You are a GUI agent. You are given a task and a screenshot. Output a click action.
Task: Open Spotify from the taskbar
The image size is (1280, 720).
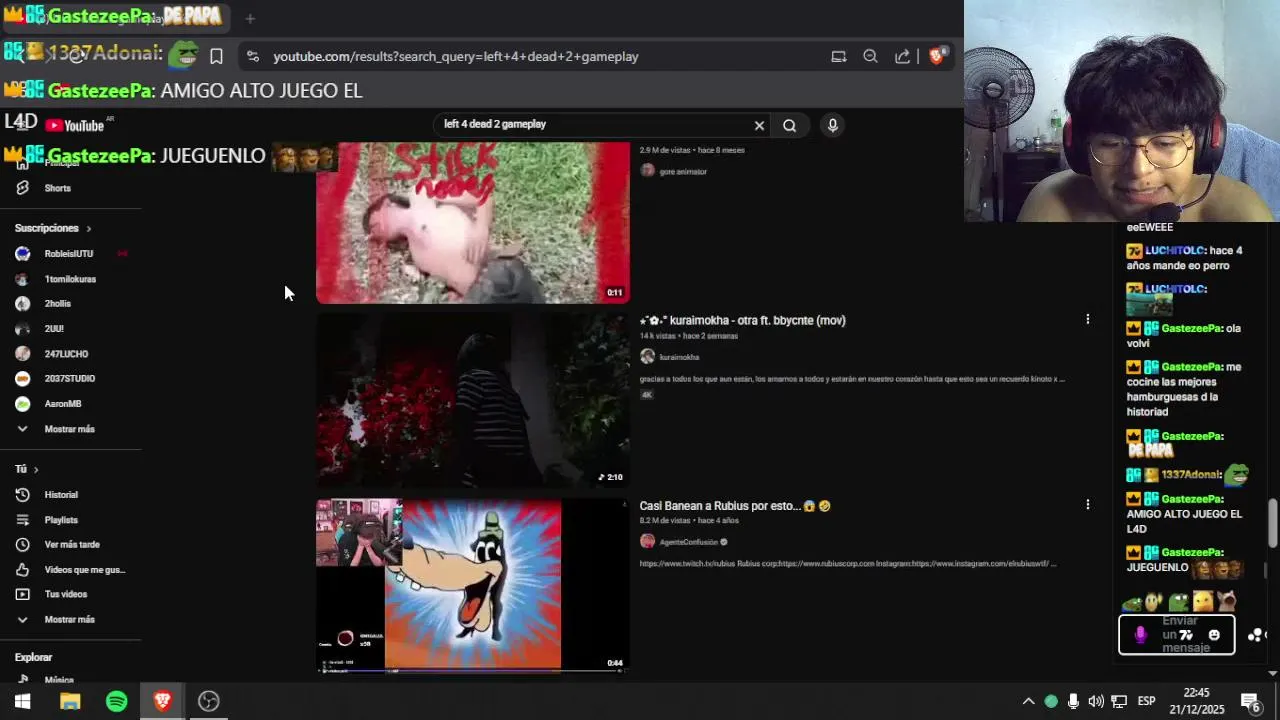coord(117,701)
